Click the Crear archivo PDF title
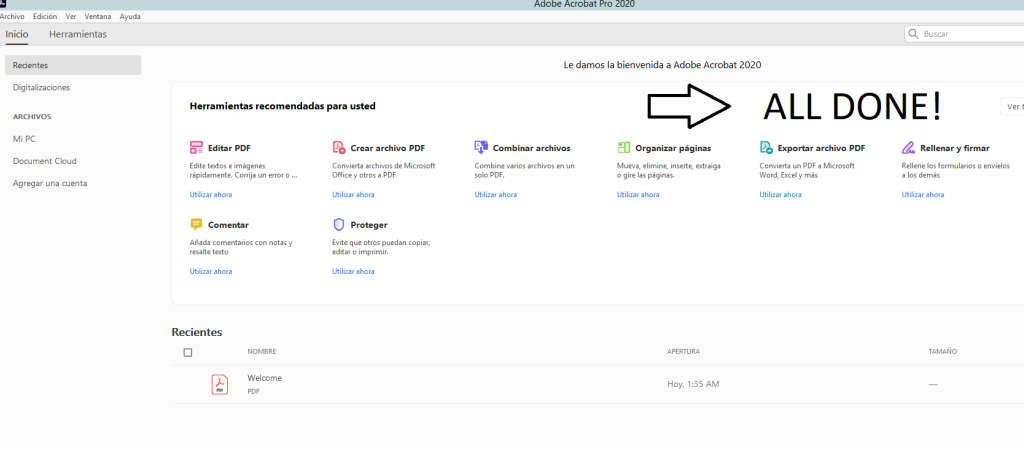The image size is (1024, 449). click(388, 148)
